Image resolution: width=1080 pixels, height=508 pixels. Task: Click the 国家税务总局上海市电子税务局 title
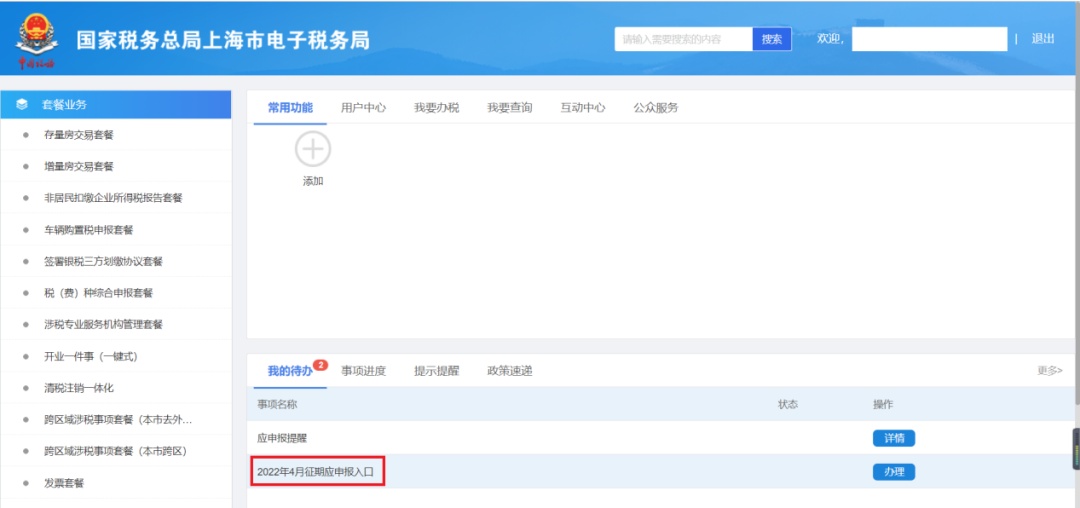[x=222, y=41]
